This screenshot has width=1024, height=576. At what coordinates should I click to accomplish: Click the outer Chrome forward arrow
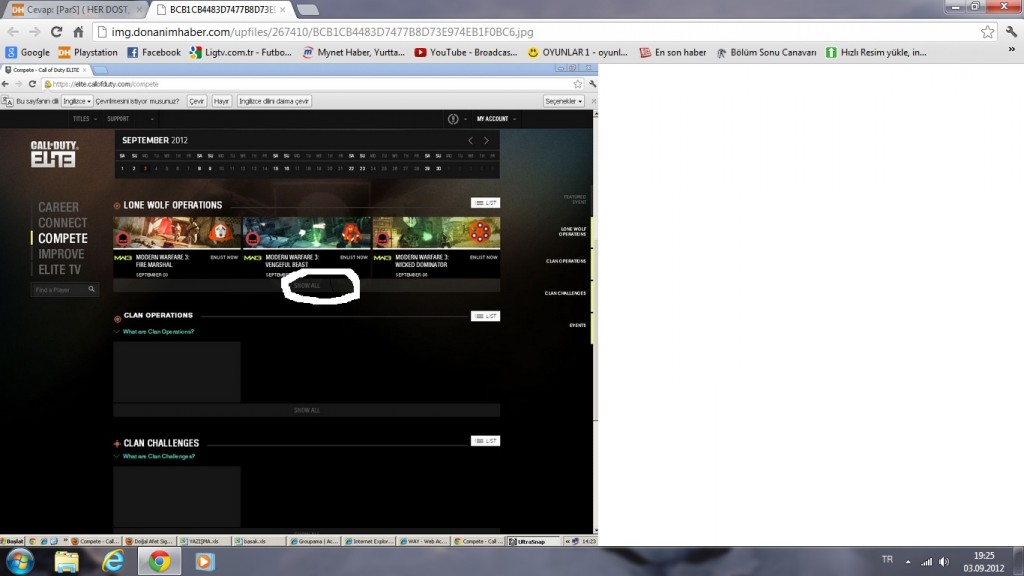pyautogui.click(x=35, y=32)
